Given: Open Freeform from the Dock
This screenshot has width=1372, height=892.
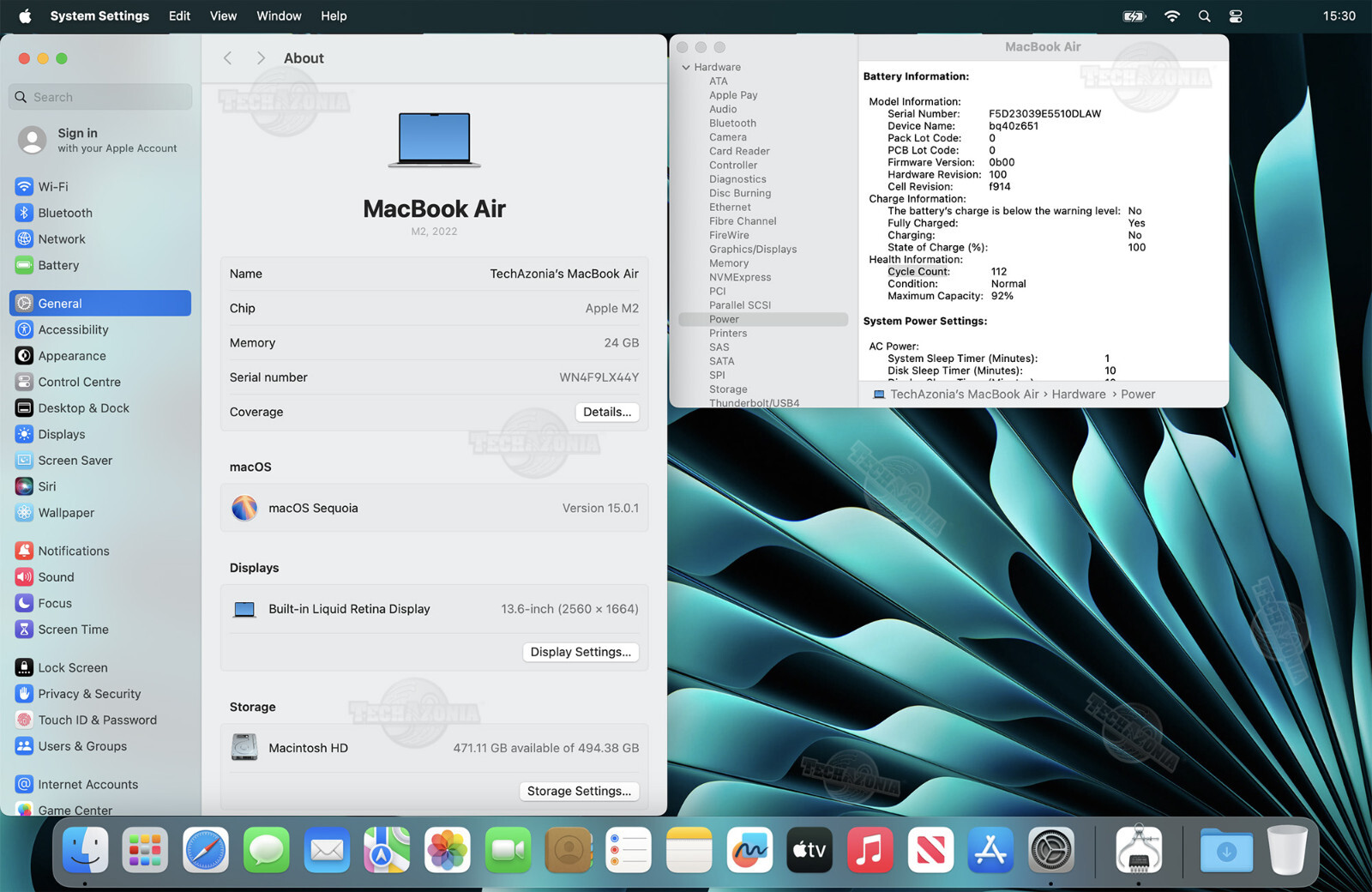Looking at the screenshot, I should point(749,850).
